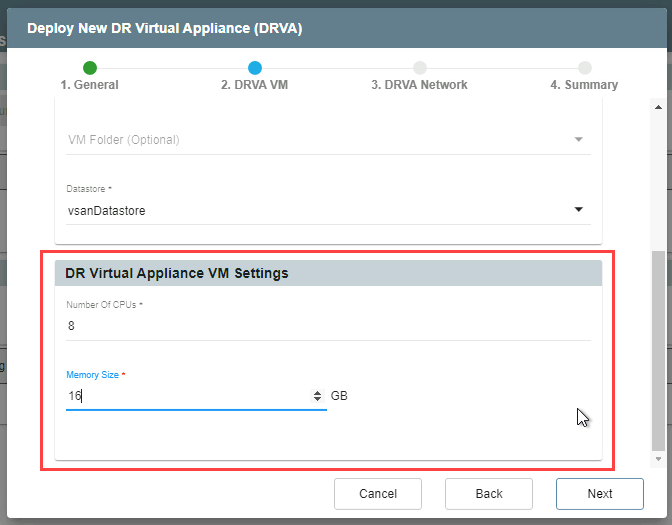
Task: Select the vsanDatastore value field
Action: tap(300, 211)
